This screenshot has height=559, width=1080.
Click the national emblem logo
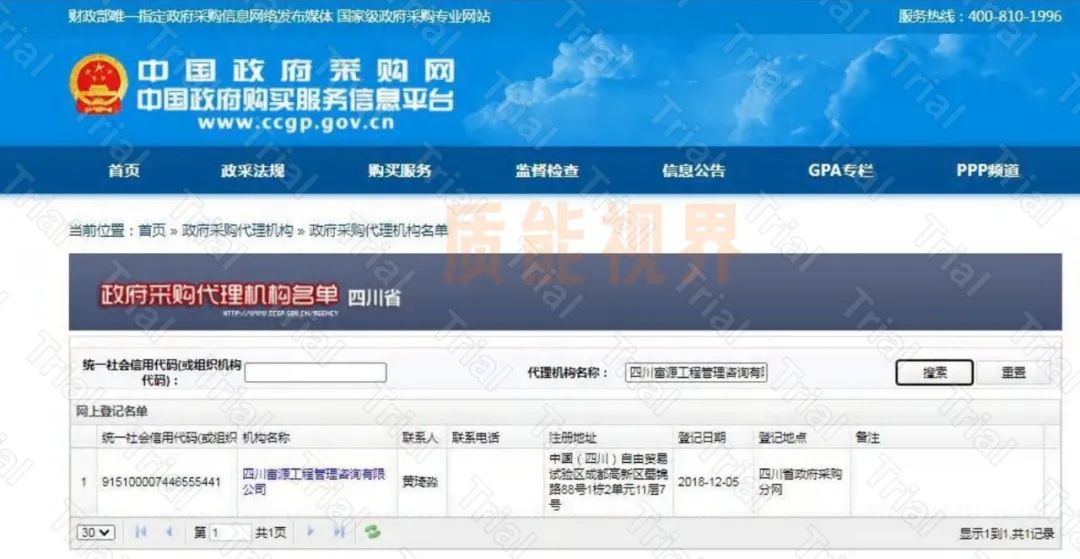(x=98, y=84)
